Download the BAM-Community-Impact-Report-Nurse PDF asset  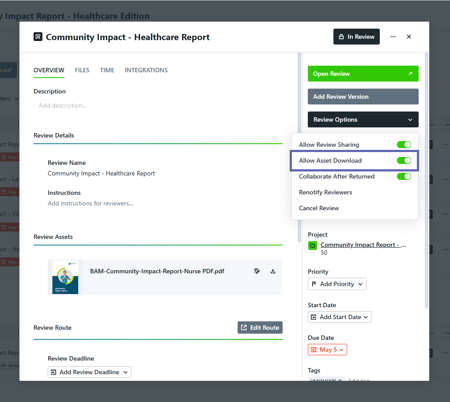pyautogui.click(x=273, y=271)
